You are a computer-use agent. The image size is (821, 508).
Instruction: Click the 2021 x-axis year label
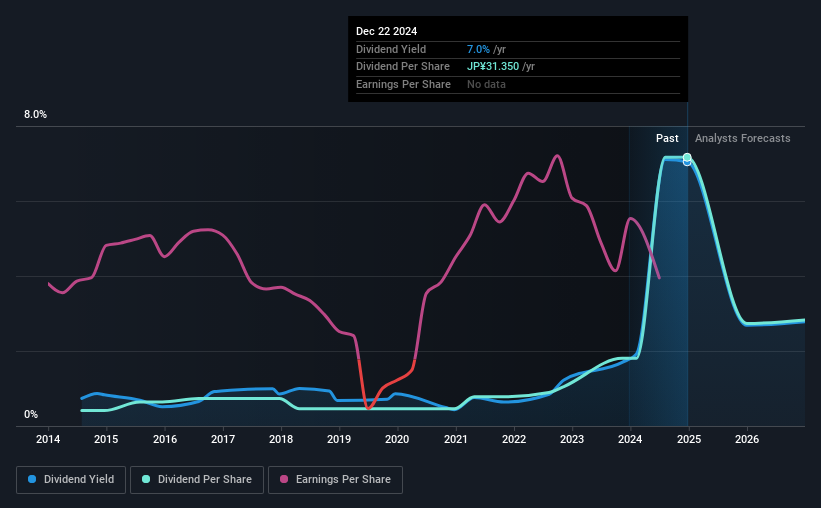pos(456,439)
